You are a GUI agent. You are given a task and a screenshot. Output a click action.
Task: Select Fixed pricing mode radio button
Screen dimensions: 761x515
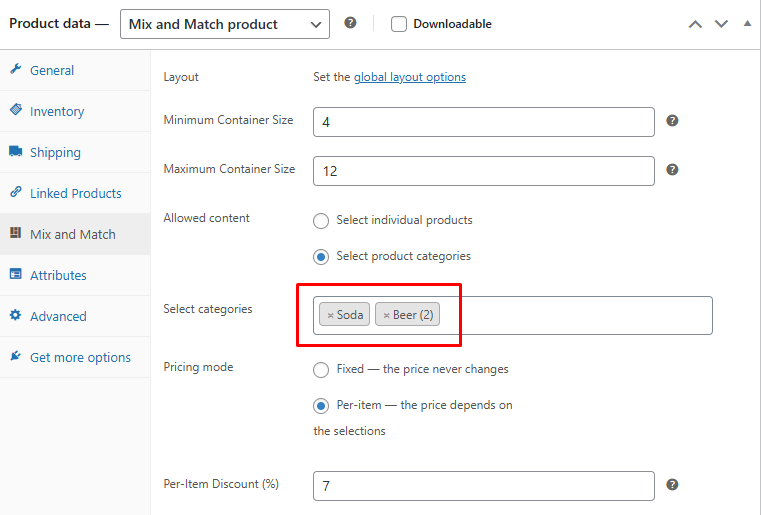[x=321, y=370]
